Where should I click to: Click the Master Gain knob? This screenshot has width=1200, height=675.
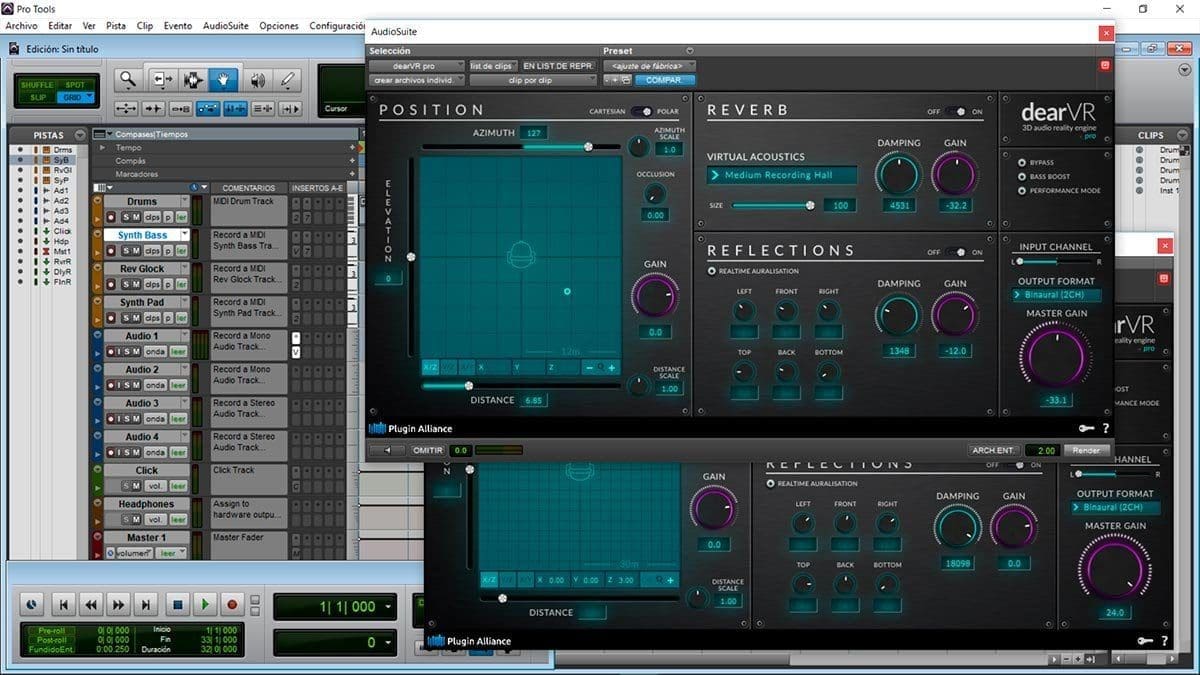point(1057,355)
